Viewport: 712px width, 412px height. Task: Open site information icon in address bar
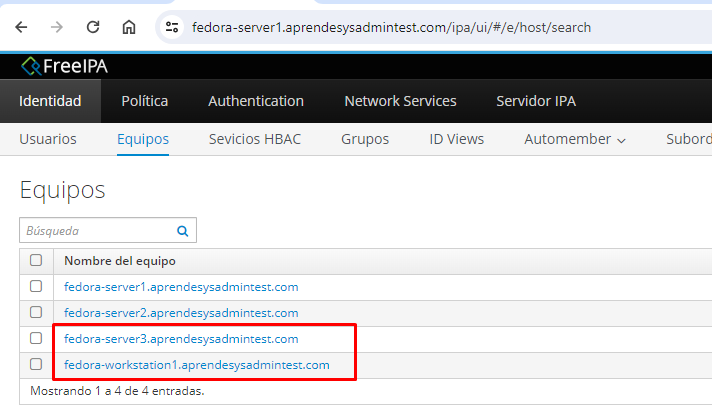[x=172, y=27]
